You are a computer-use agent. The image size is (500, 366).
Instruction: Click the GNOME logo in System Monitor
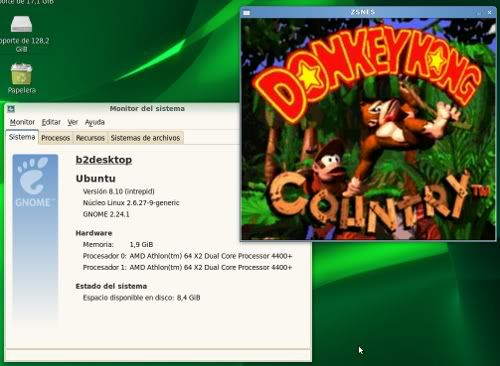pos(35,182)
